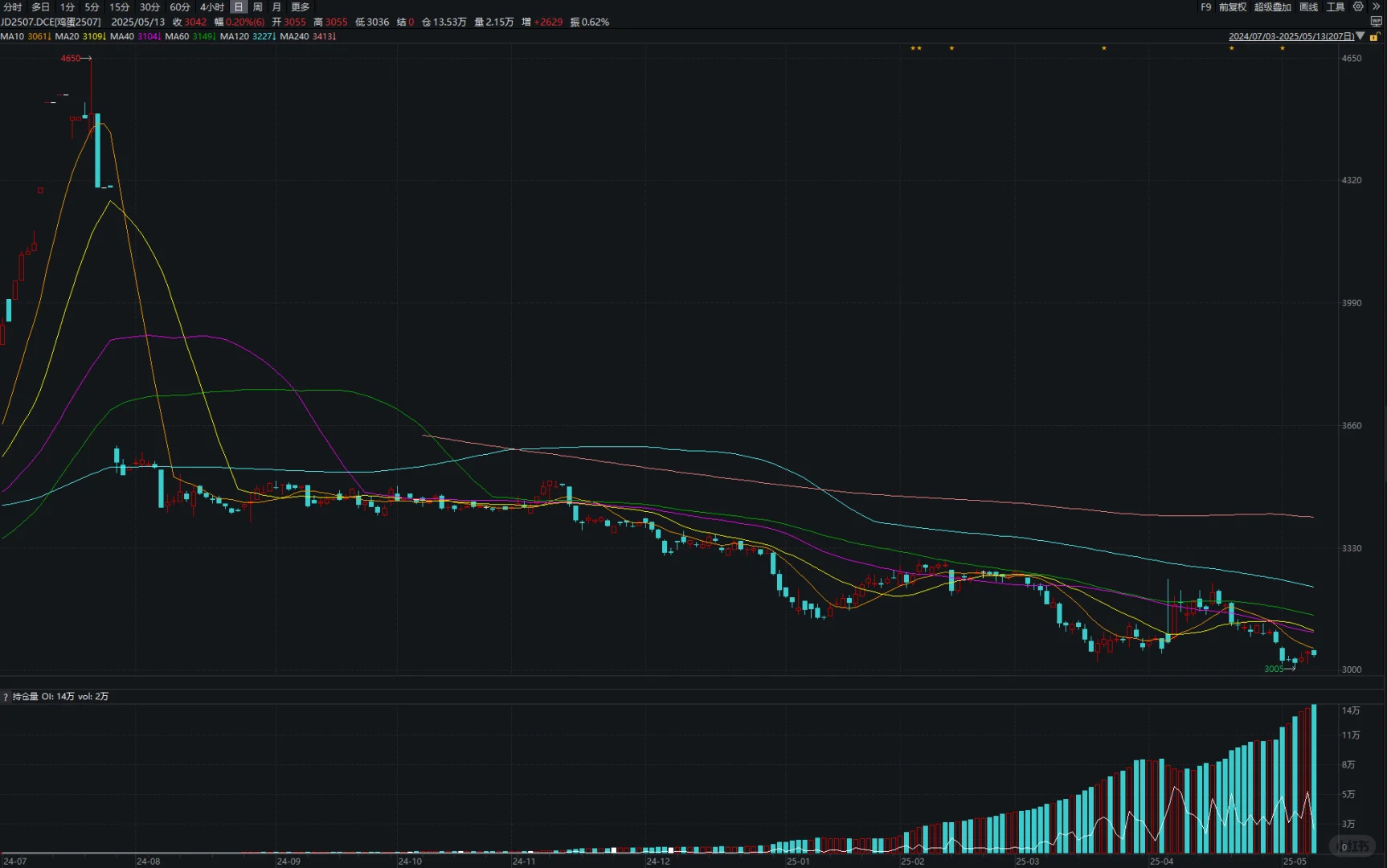
Task: Select the 1分 timeframe
Action: (67, 6)
